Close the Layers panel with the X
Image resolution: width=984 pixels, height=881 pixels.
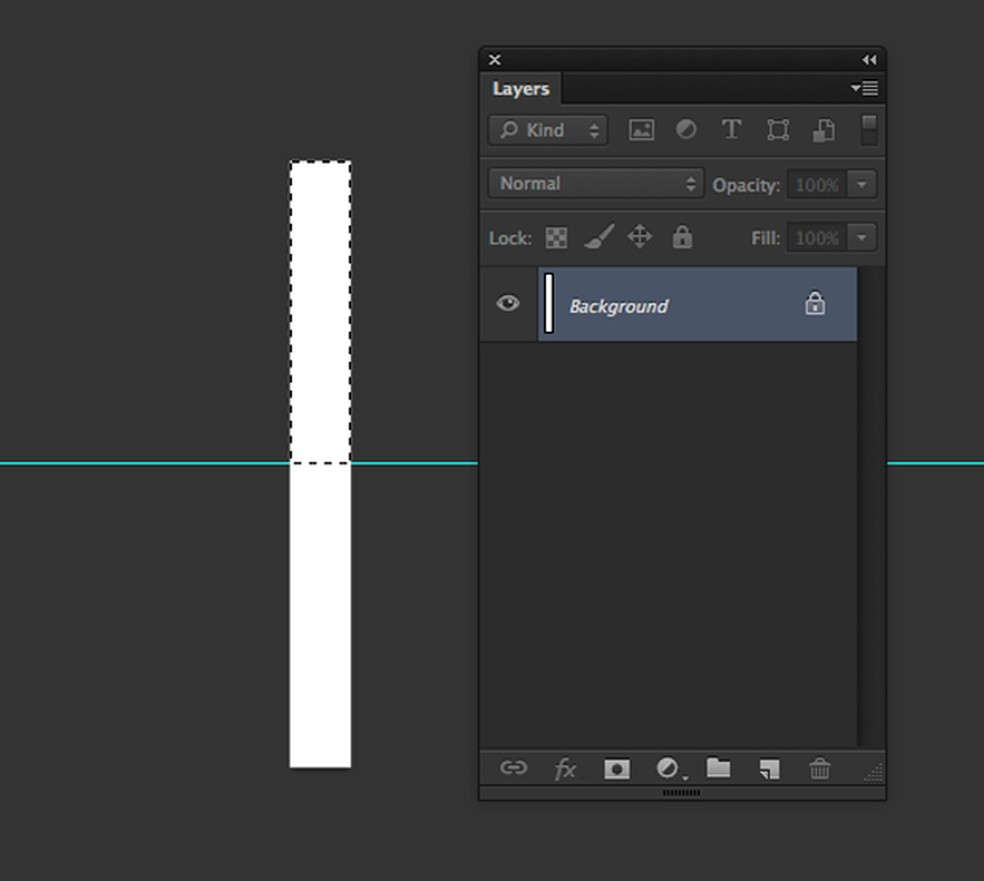pyautogui.click(x=495, y=60)
